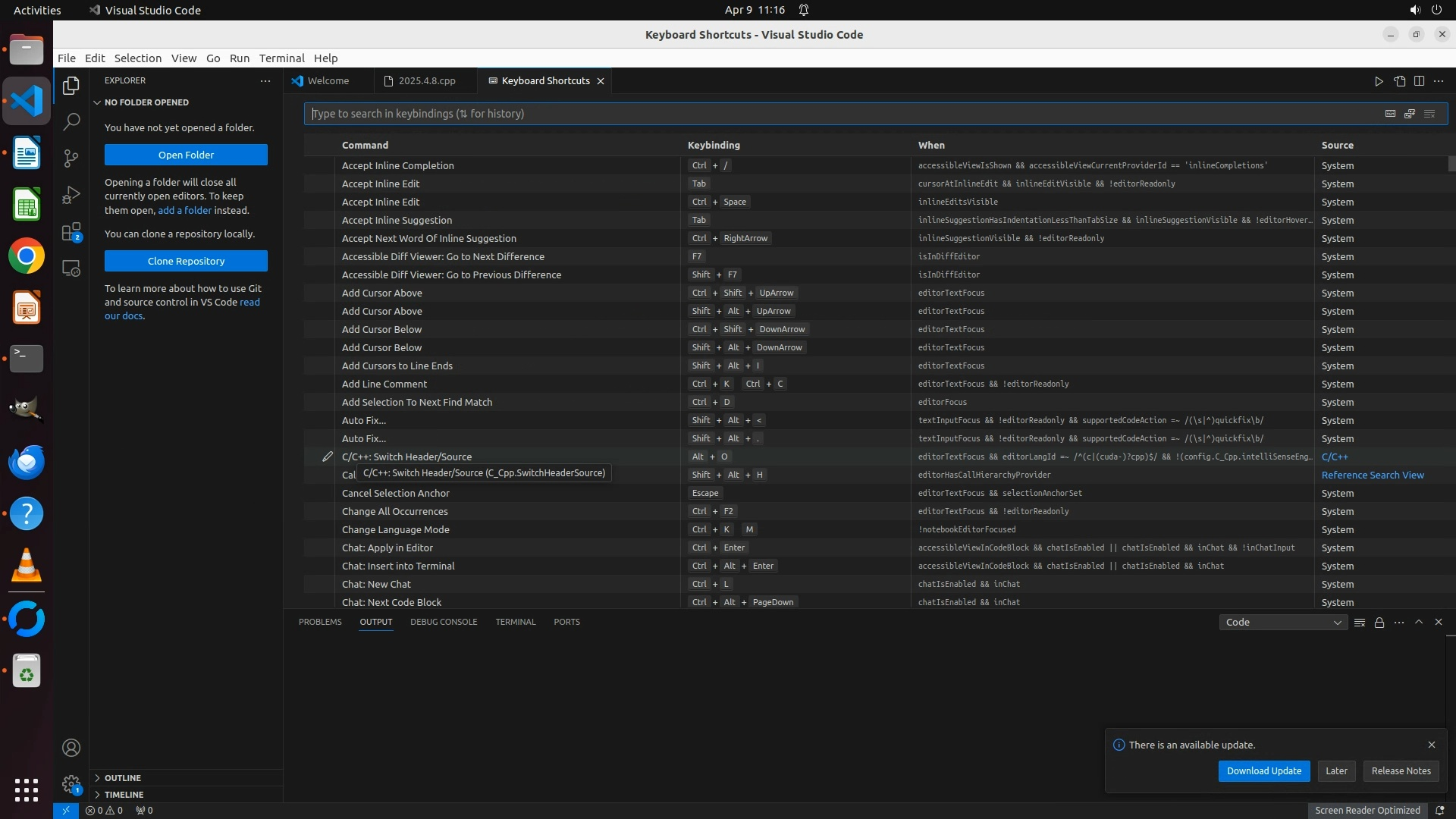The image size is (1456, 819).
Task: Expand the TIMELINE section
Action: tap(124, 795)
